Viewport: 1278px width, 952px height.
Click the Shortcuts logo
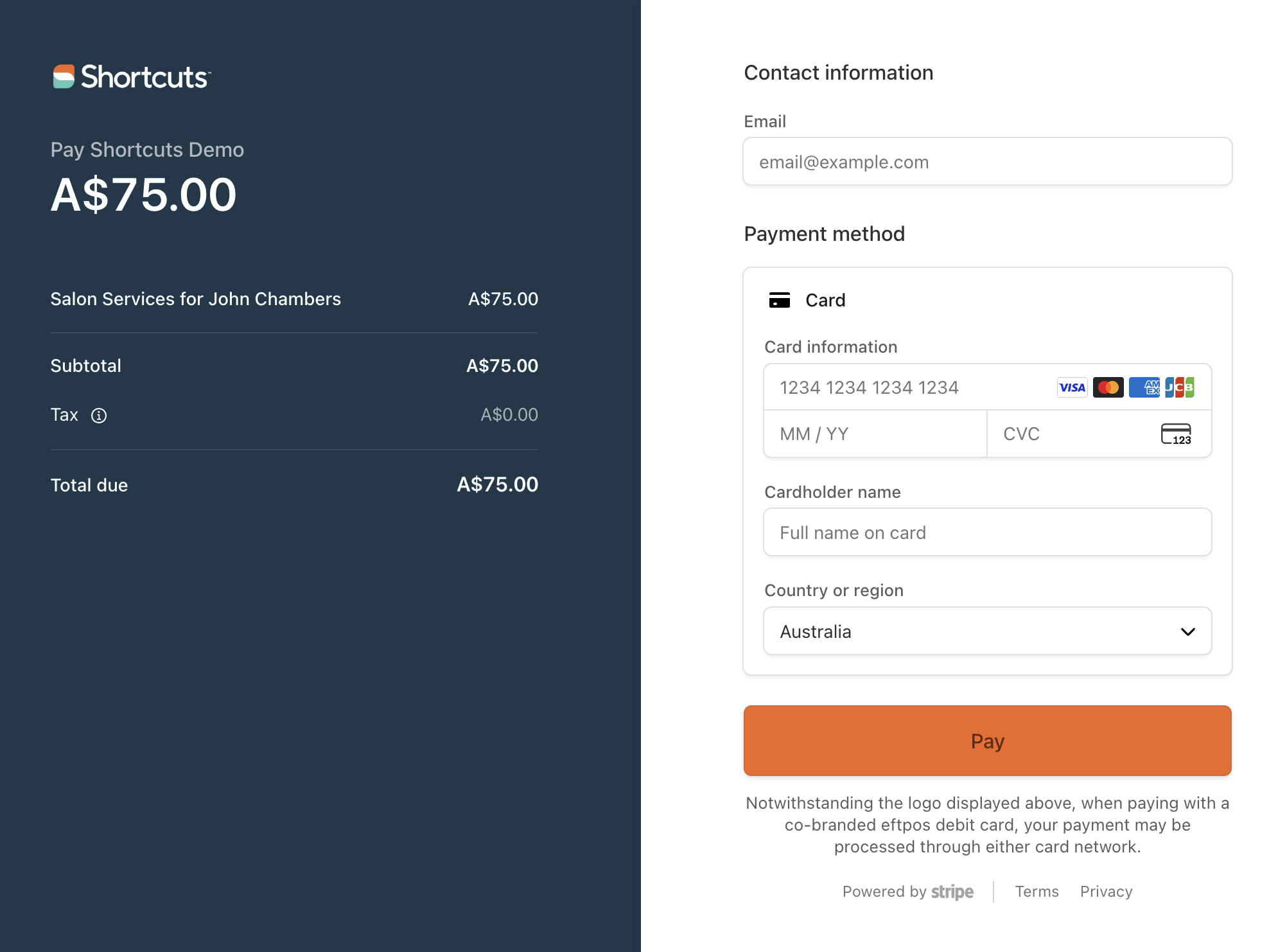click(x=132, y=77)
